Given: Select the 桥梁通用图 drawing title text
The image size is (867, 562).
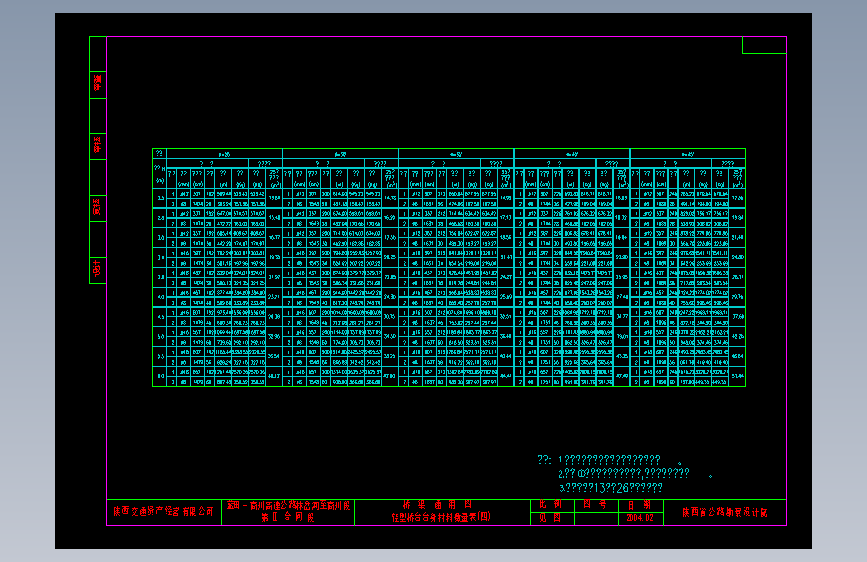Looking at the screenshot, I should point(437,504).
